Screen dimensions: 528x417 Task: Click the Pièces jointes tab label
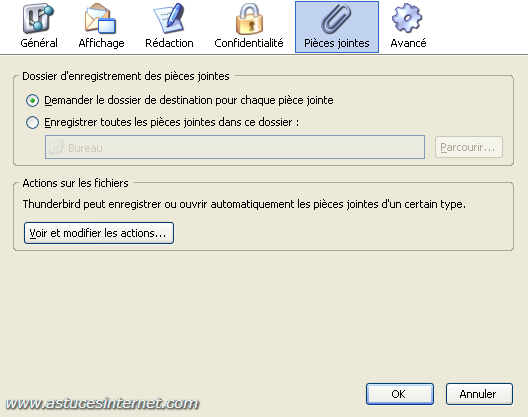(x=337, y=43)
